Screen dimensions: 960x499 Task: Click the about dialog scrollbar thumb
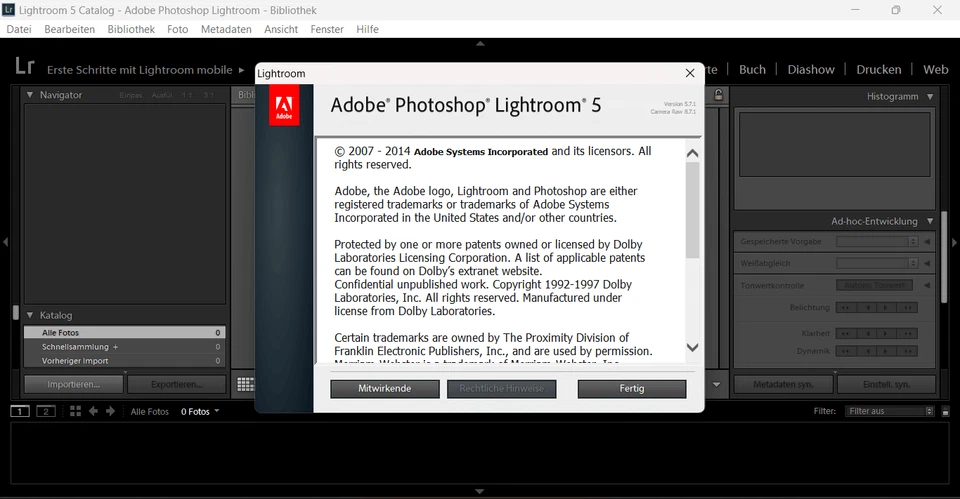coord(692,211)
